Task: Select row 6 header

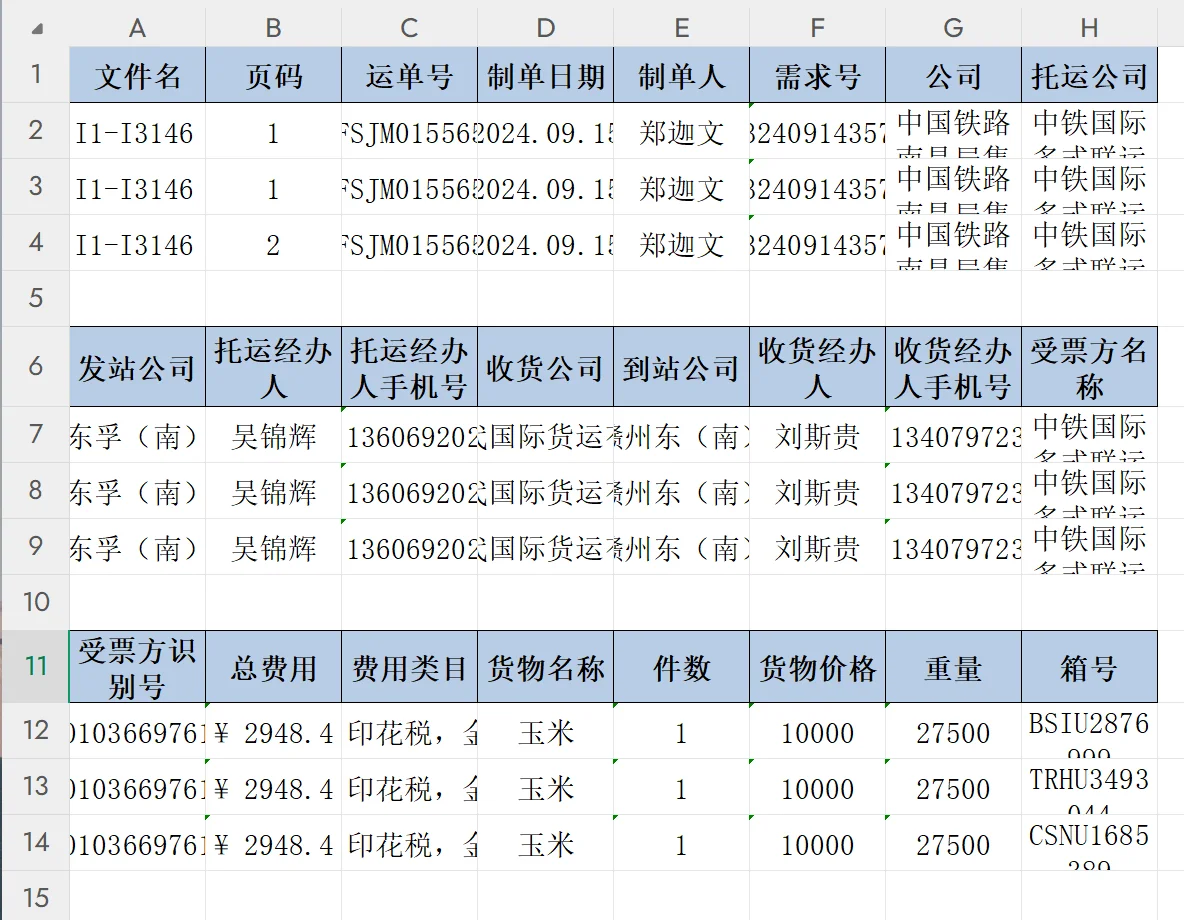Action: (34, 366)
